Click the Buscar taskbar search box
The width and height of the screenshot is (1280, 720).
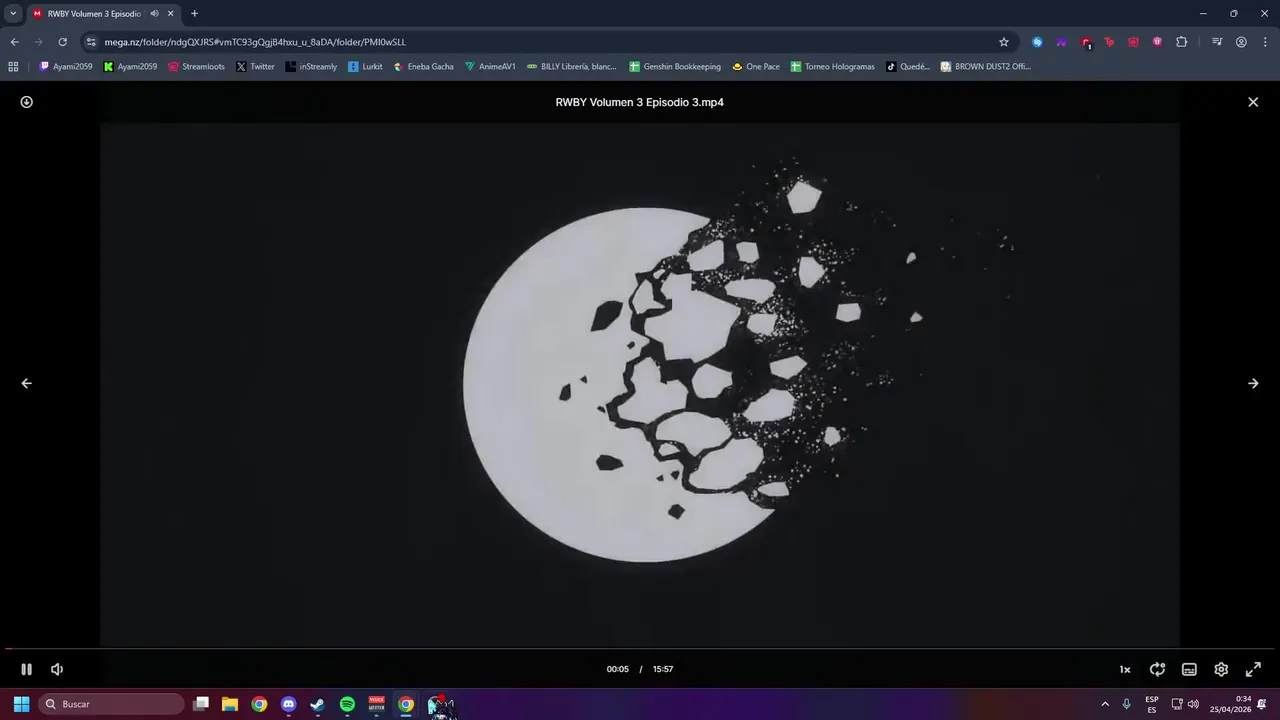pos(112,704)
